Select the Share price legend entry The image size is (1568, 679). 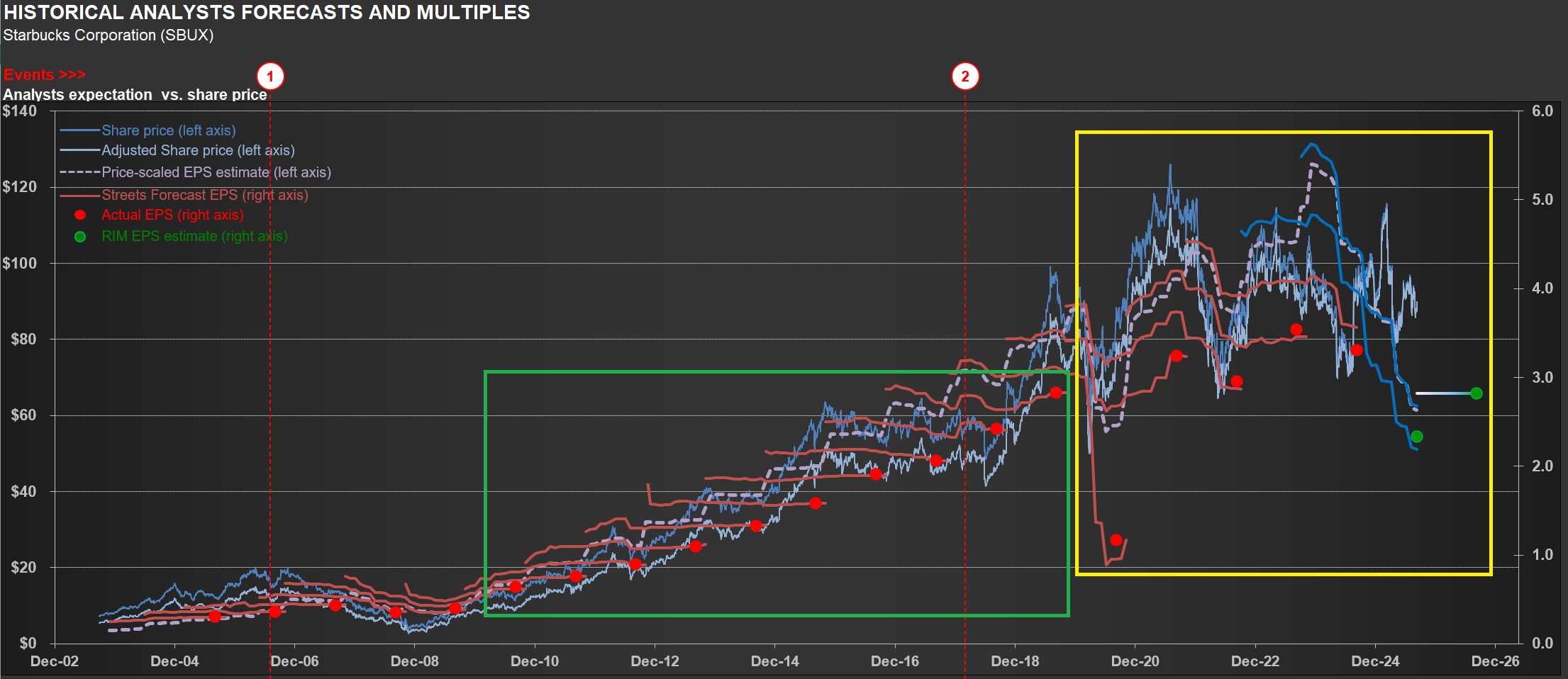coord(168,130)
